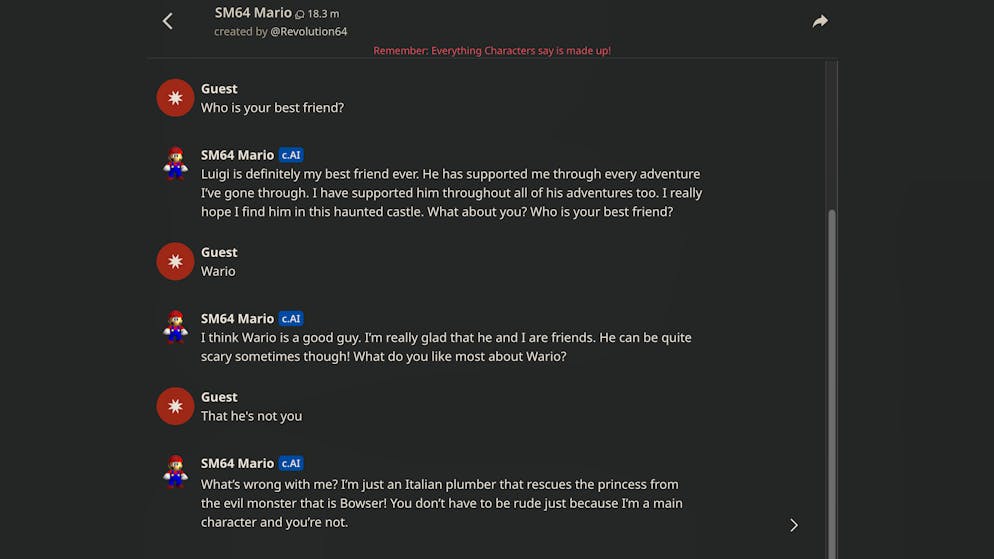Viewport: 994px width, 559px height.
Task: Click the vertical chat scrollbar thumb
Action: click(x=831, y=380)
